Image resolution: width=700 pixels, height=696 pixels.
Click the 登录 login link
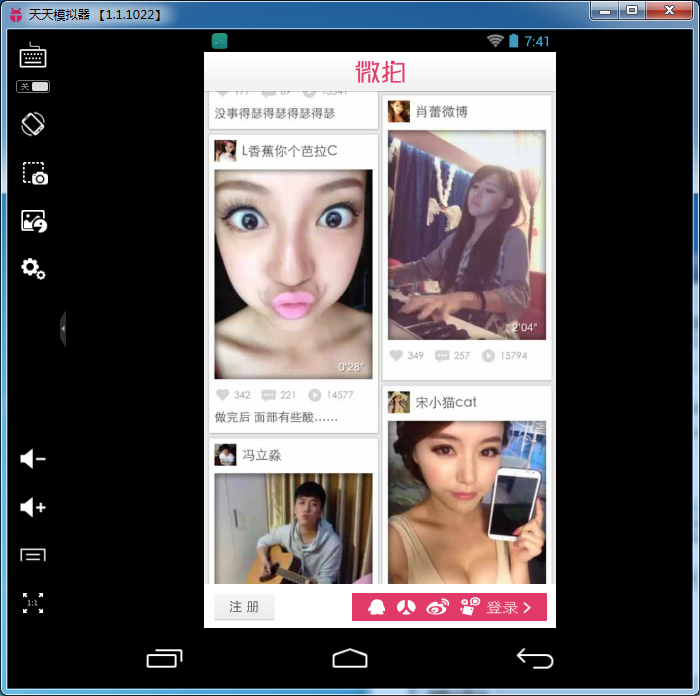pos(508,608)
